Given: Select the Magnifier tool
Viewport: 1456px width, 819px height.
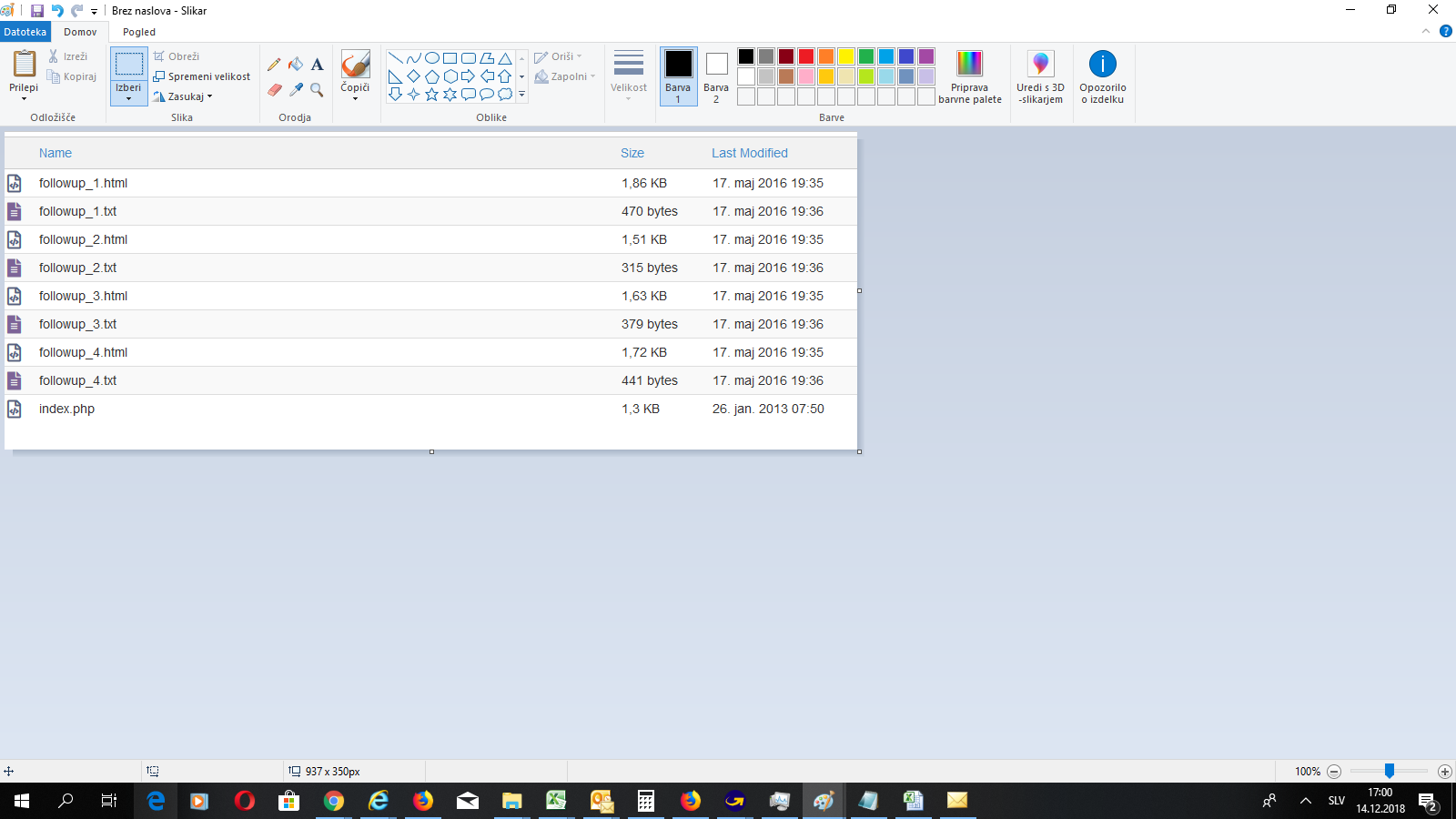Looking at the screenshot, I should (x=317, y=89).
